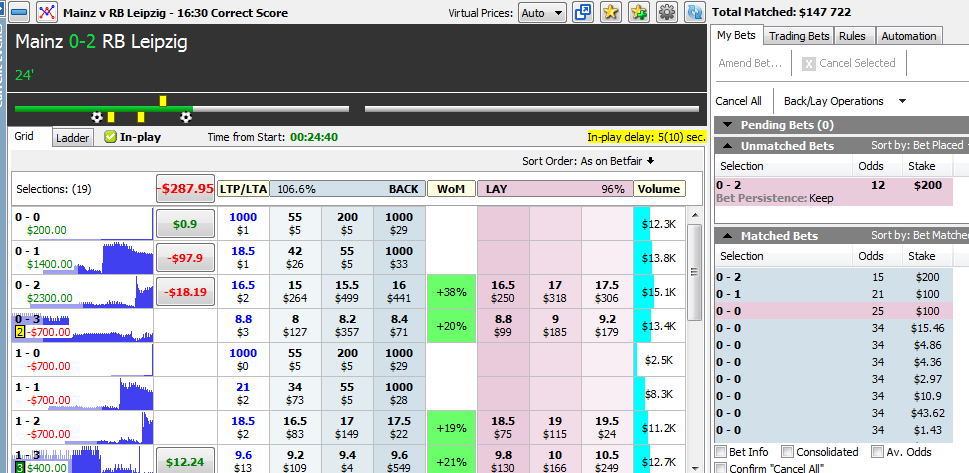Select matched 0 - 0 bet with stake $43.62
This screenshot has height=473, width=969.
click(x=833, y=413)
